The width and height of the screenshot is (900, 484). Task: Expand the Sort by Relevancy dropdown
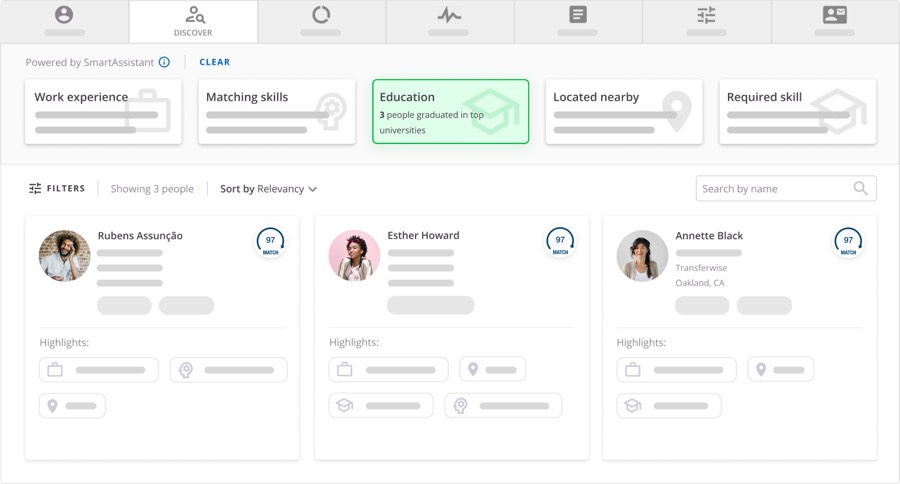[269, 189]
